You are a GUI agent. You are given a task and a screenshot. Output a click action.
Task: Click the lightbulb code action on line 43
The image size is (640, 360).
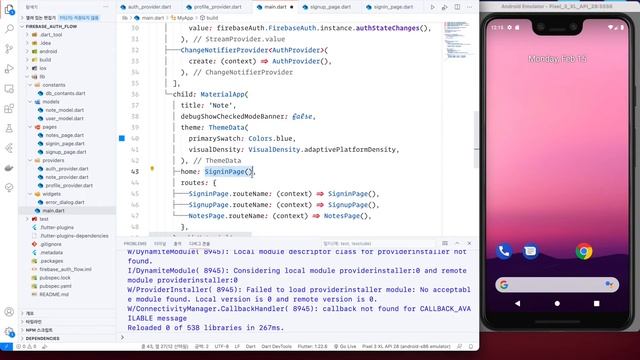coord(152,169)
